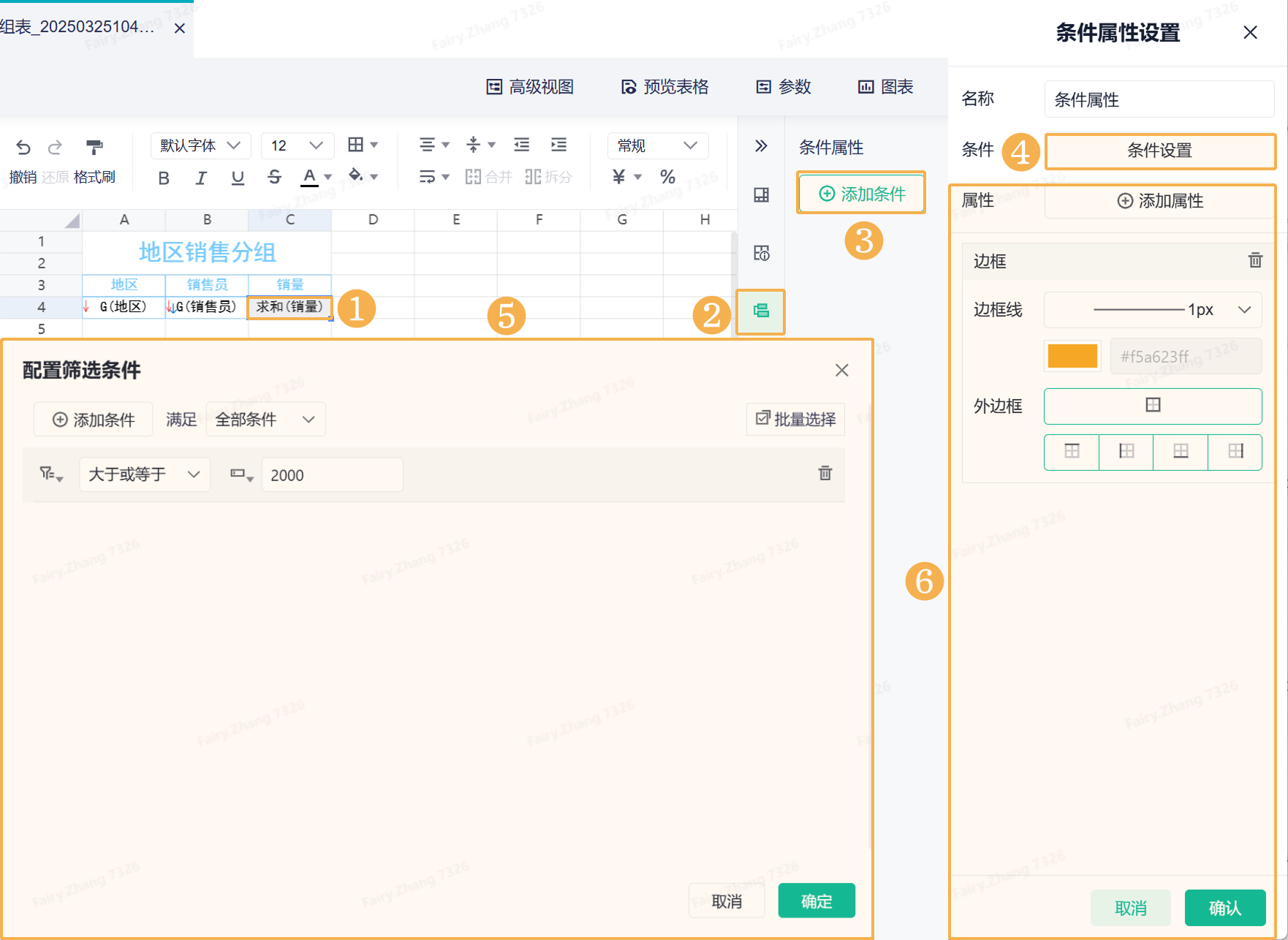Increase the cell indent

click(559, 145)
